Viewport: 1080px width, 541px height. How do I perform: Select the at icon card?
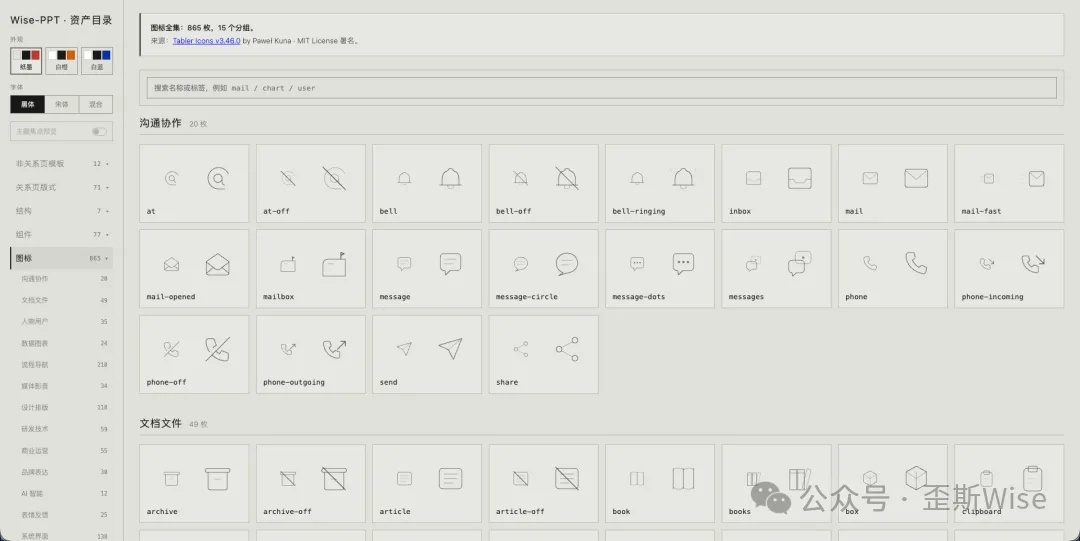tap(194, 183)
